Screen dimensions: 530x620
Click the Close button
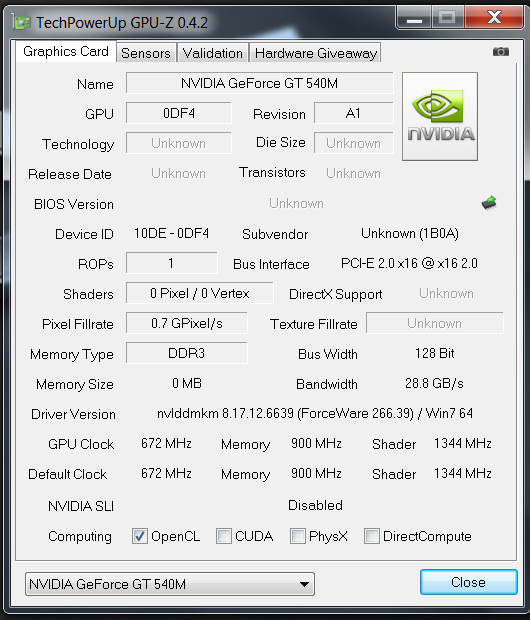(469, 582)
